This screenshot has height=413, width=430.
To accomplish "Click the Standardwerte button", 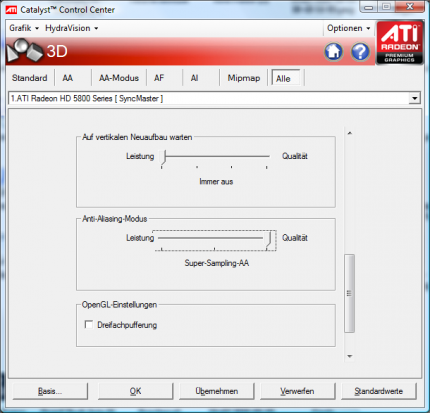I will click(x=379, y=391).
